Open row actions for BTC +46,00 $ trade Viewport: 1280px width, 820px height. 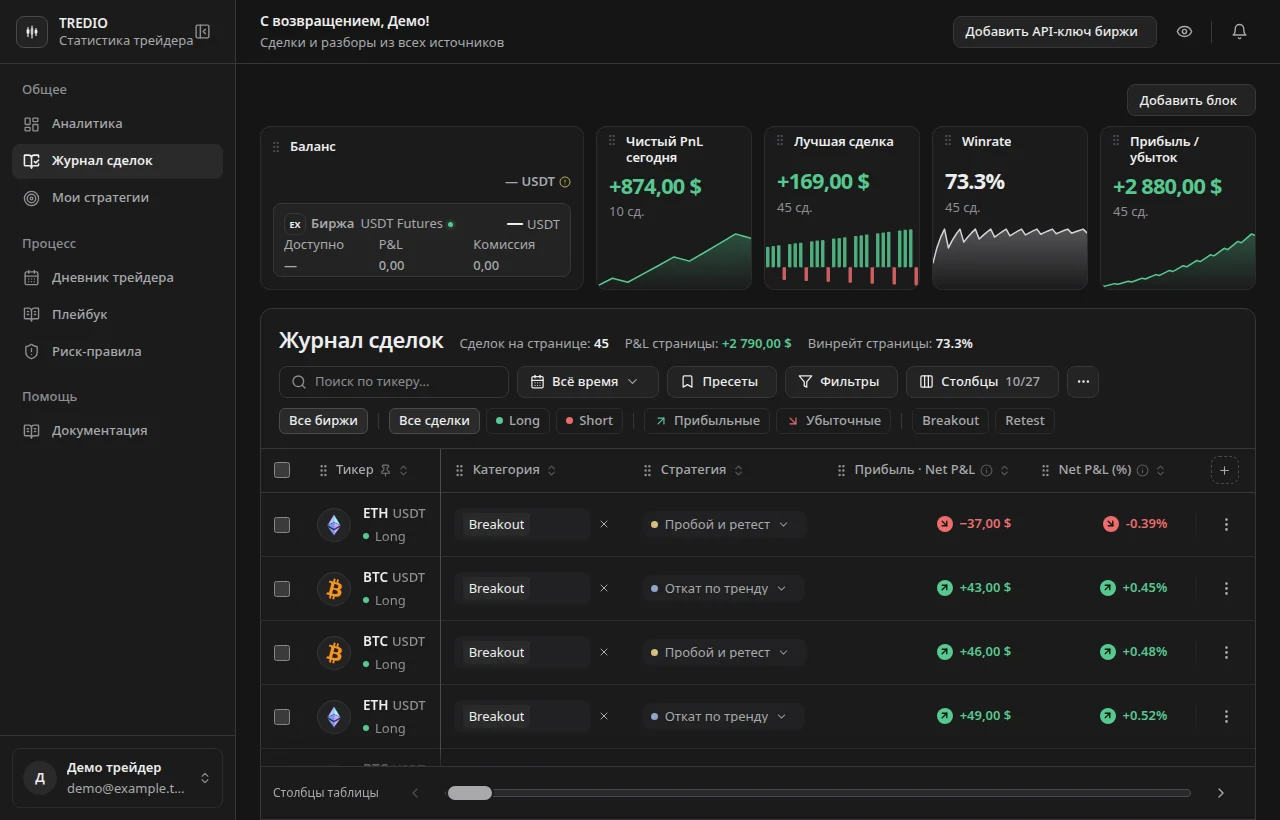point(1227,652)
